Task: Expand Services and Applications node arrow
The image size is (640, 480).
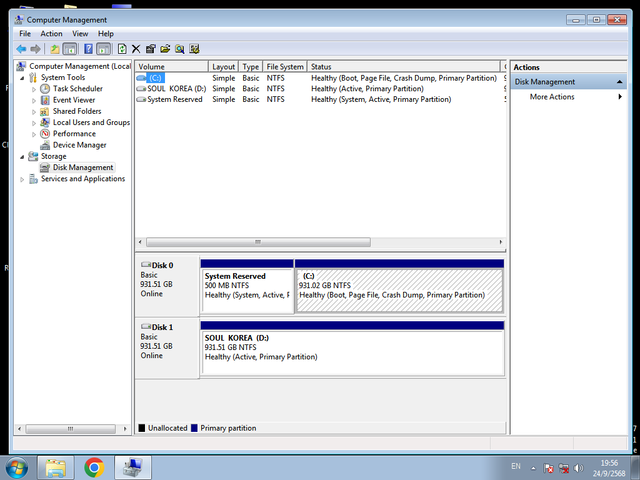Action: point(22,179)
